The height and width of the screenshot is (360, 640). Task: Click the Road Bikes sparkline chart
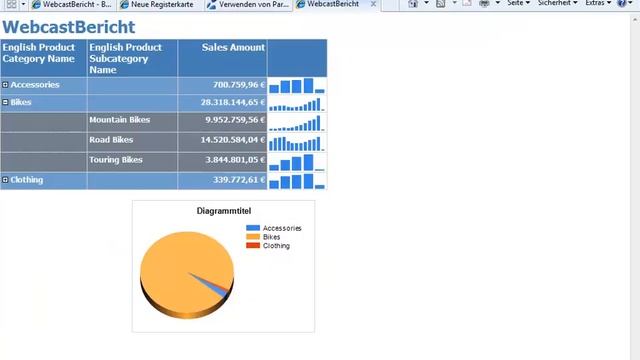[297, 142]
